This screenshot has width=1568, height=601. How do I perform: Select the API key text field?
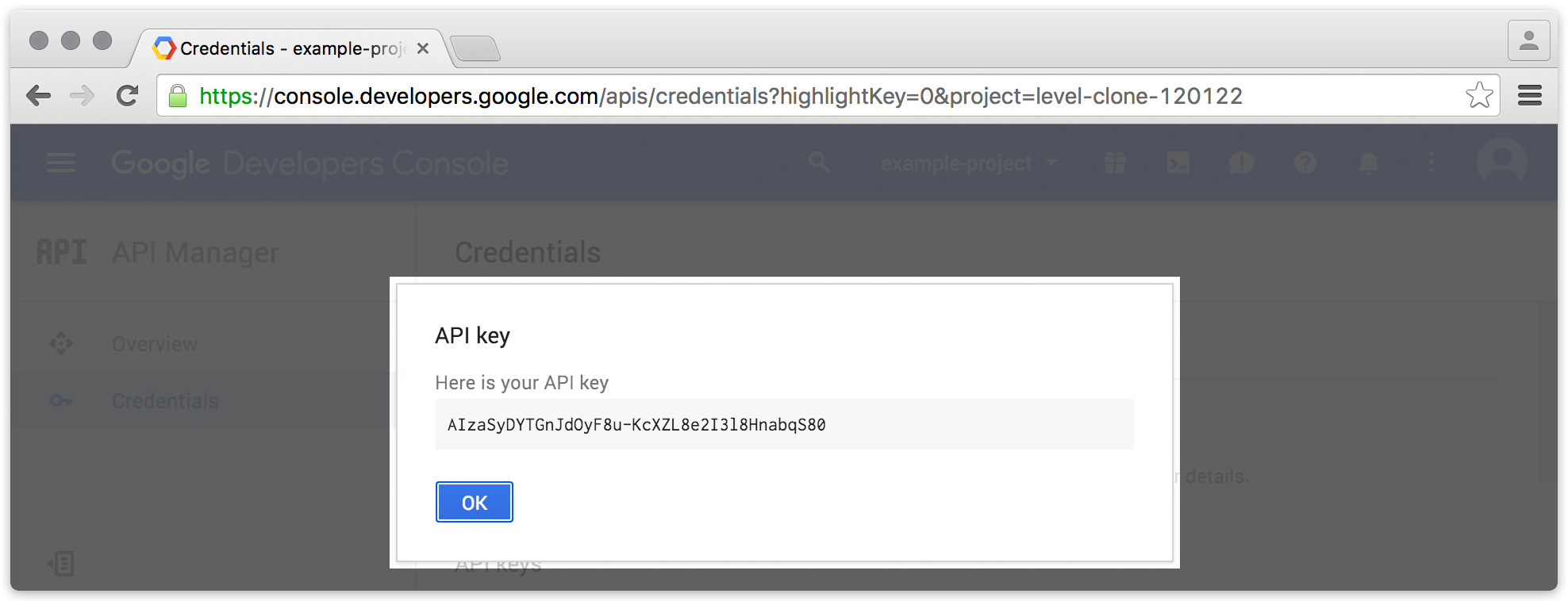click(x=783, y=425)
